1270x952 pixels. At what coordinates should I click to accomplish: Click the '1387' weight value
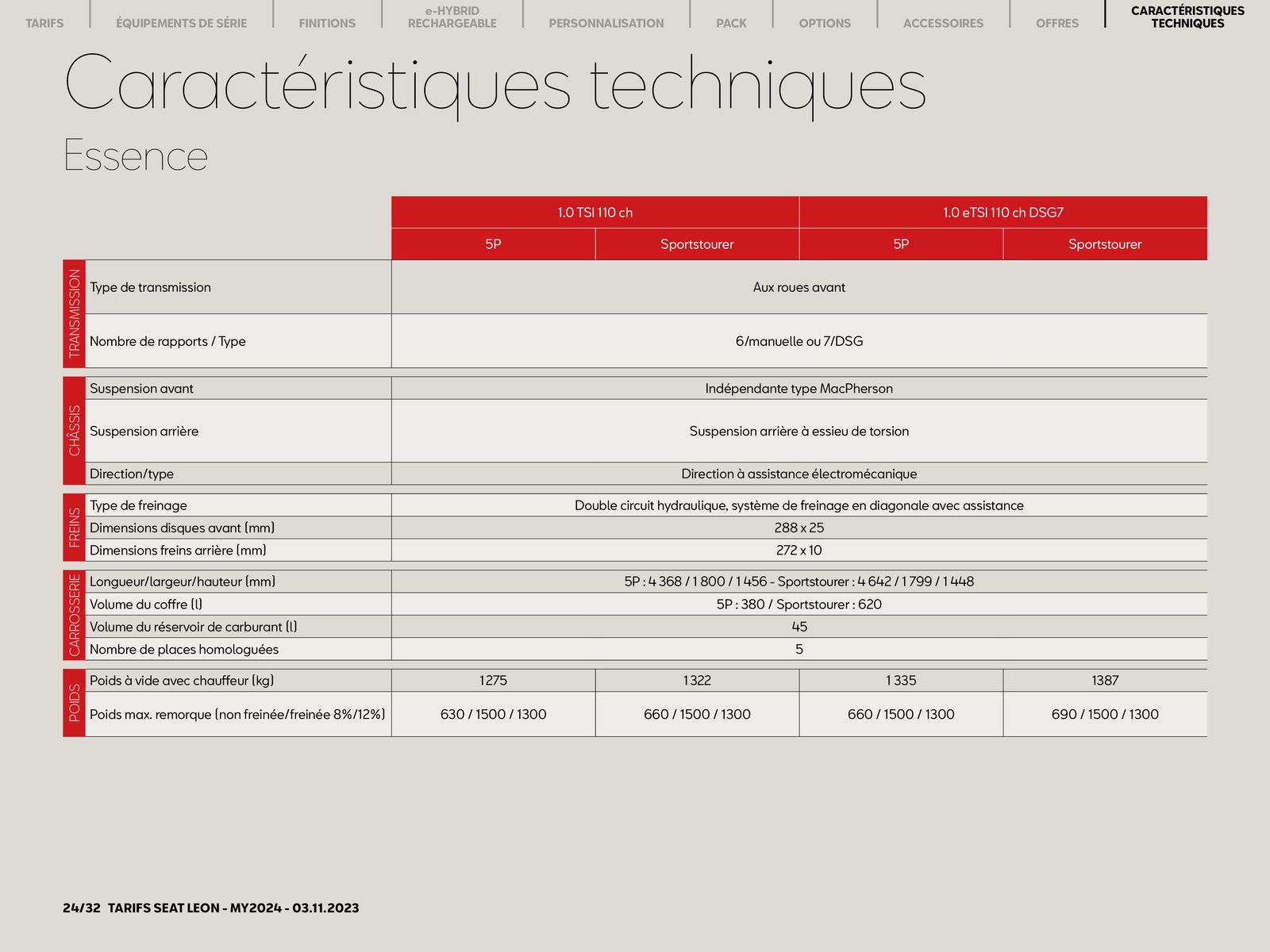[x=1105, y=680]
